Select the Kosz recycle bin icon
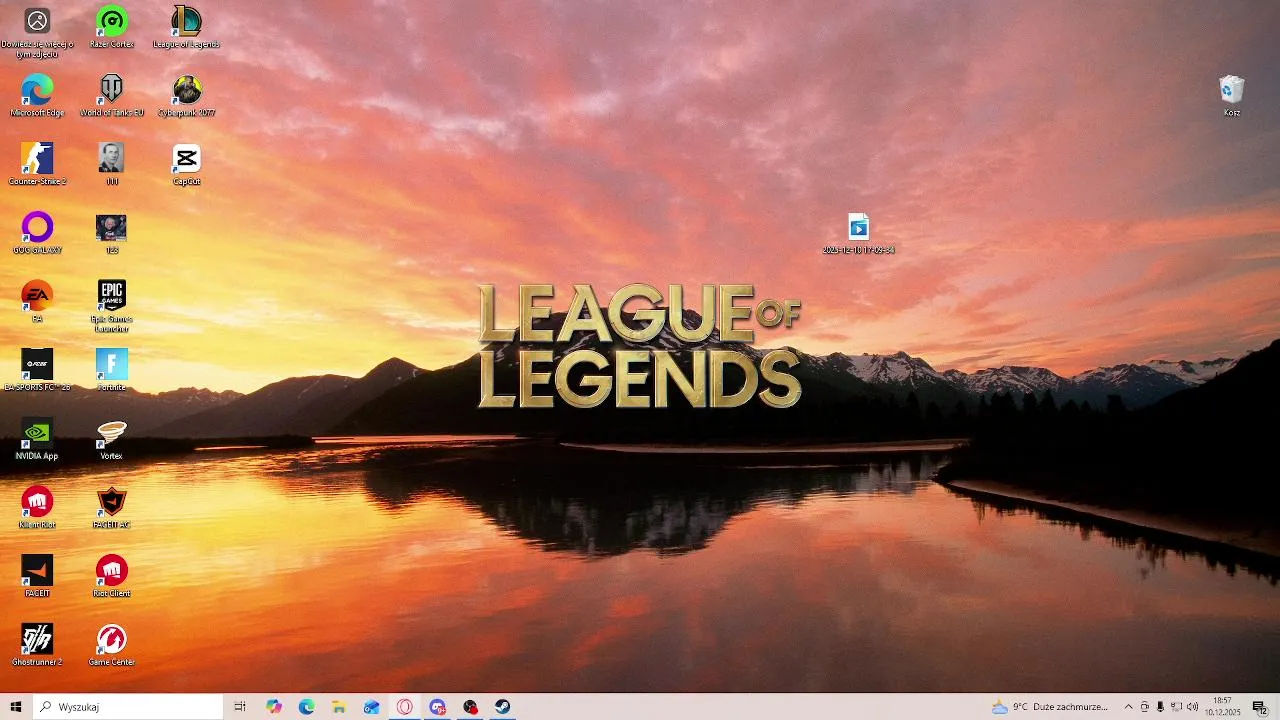This screenshot has width=1280, height=720. (x=1232, y=96)
